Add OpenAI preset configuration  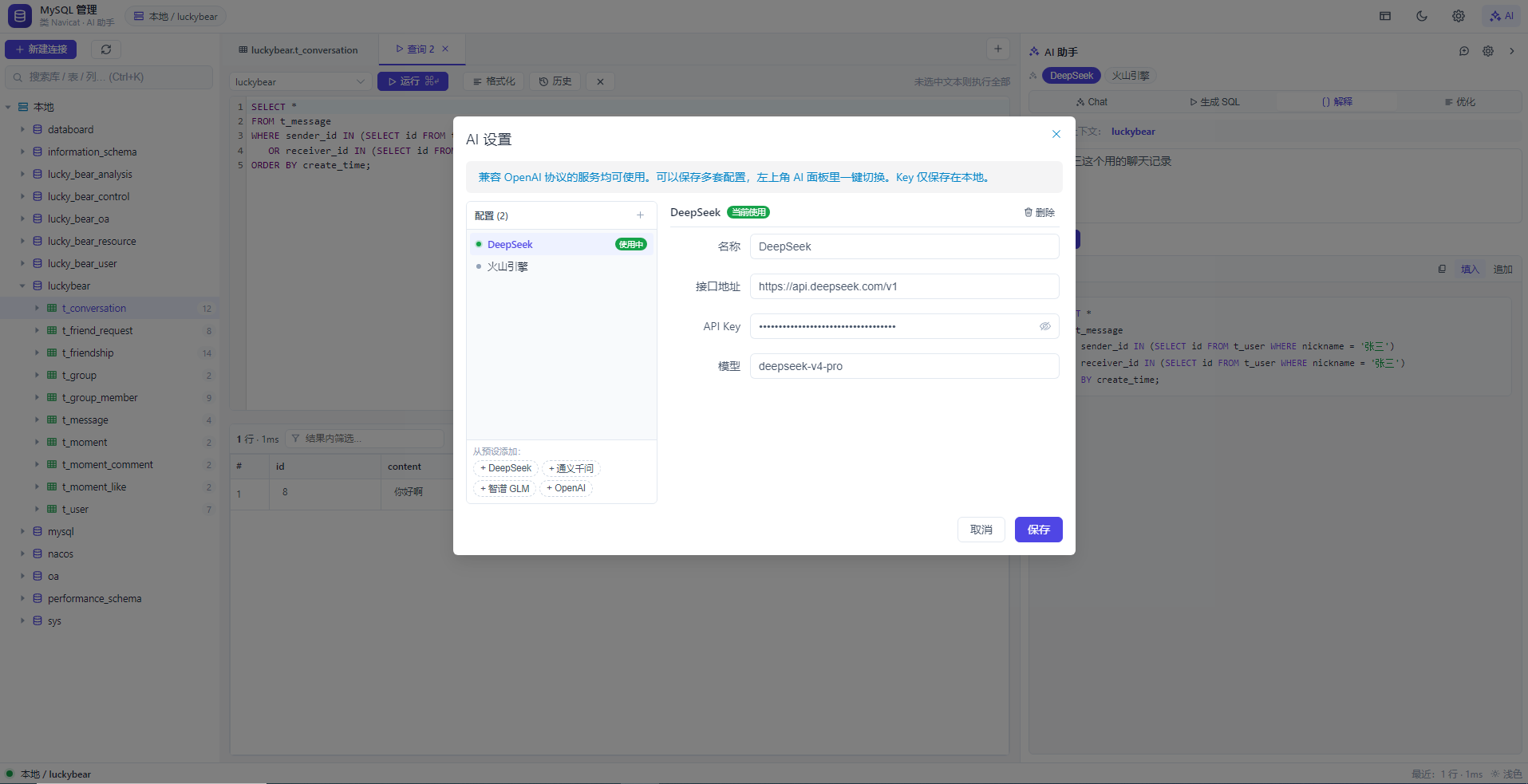coord(567,488)
